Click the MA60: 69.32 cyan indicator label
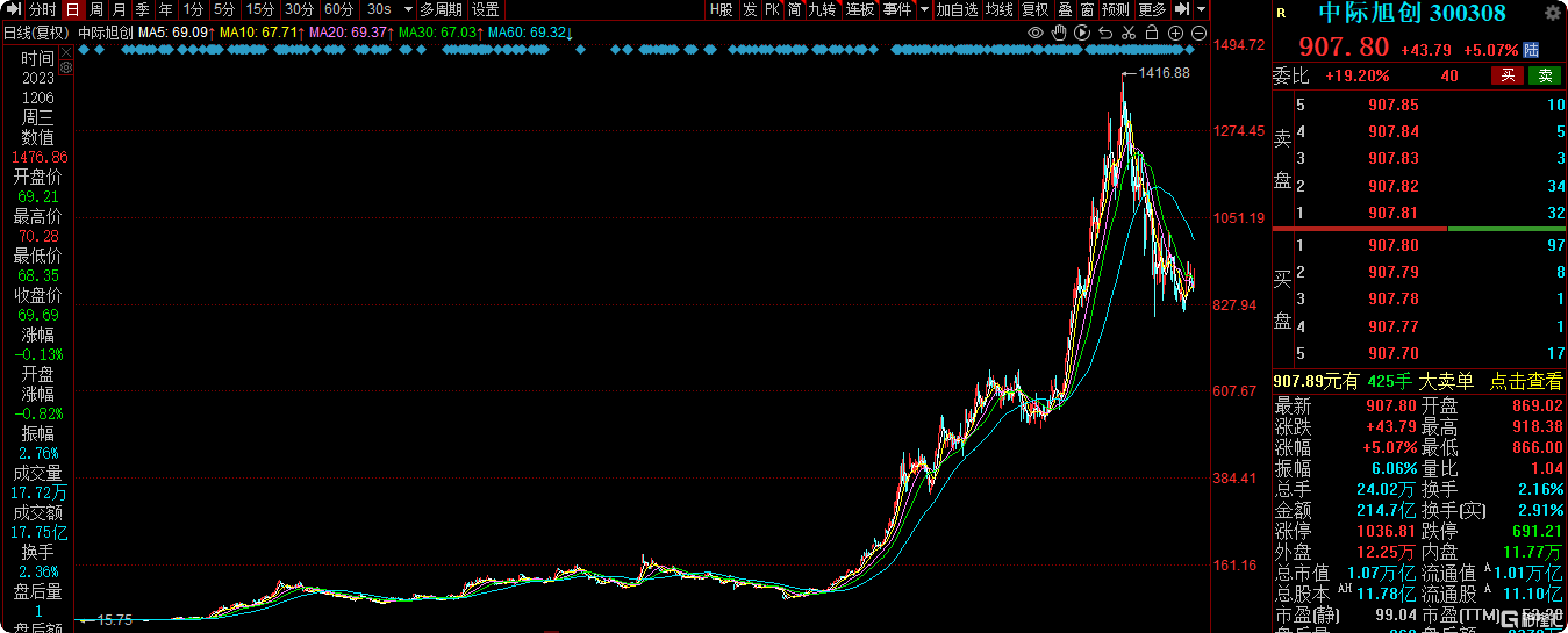 coord(530,33)
